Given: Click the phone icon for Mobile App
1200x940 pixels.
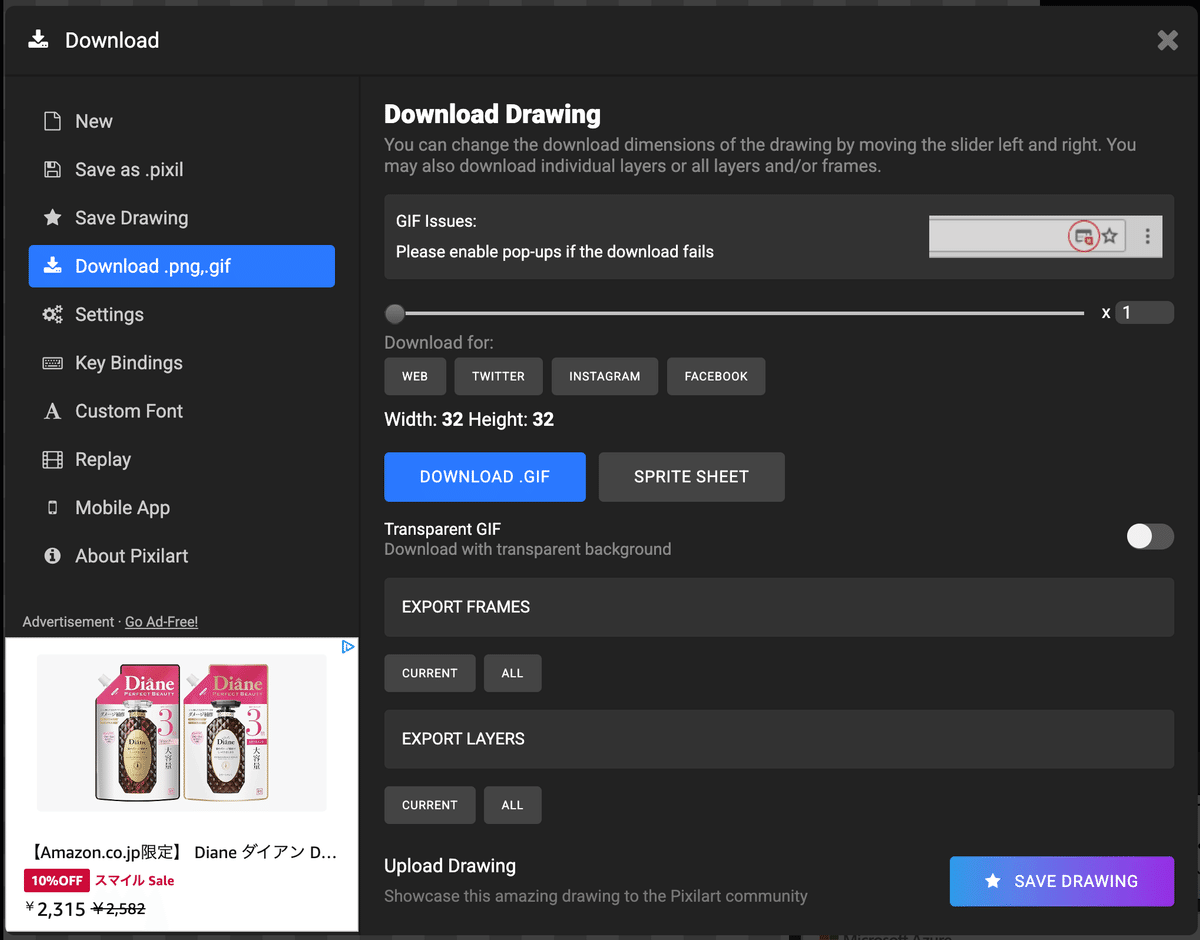Looking at the screenshot, I should click(53, 508).
